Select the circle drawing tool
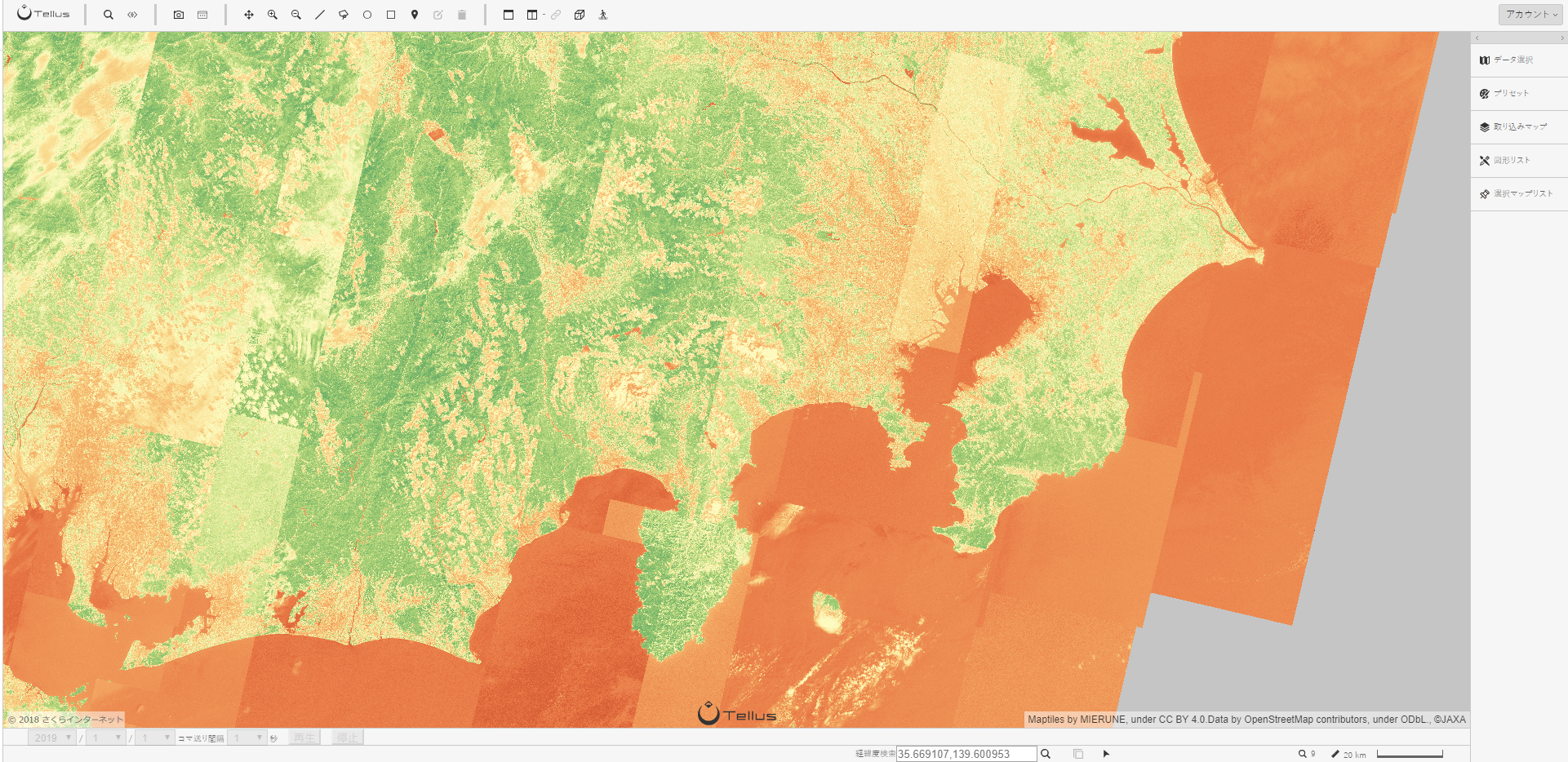 click(x=367, y=15)
